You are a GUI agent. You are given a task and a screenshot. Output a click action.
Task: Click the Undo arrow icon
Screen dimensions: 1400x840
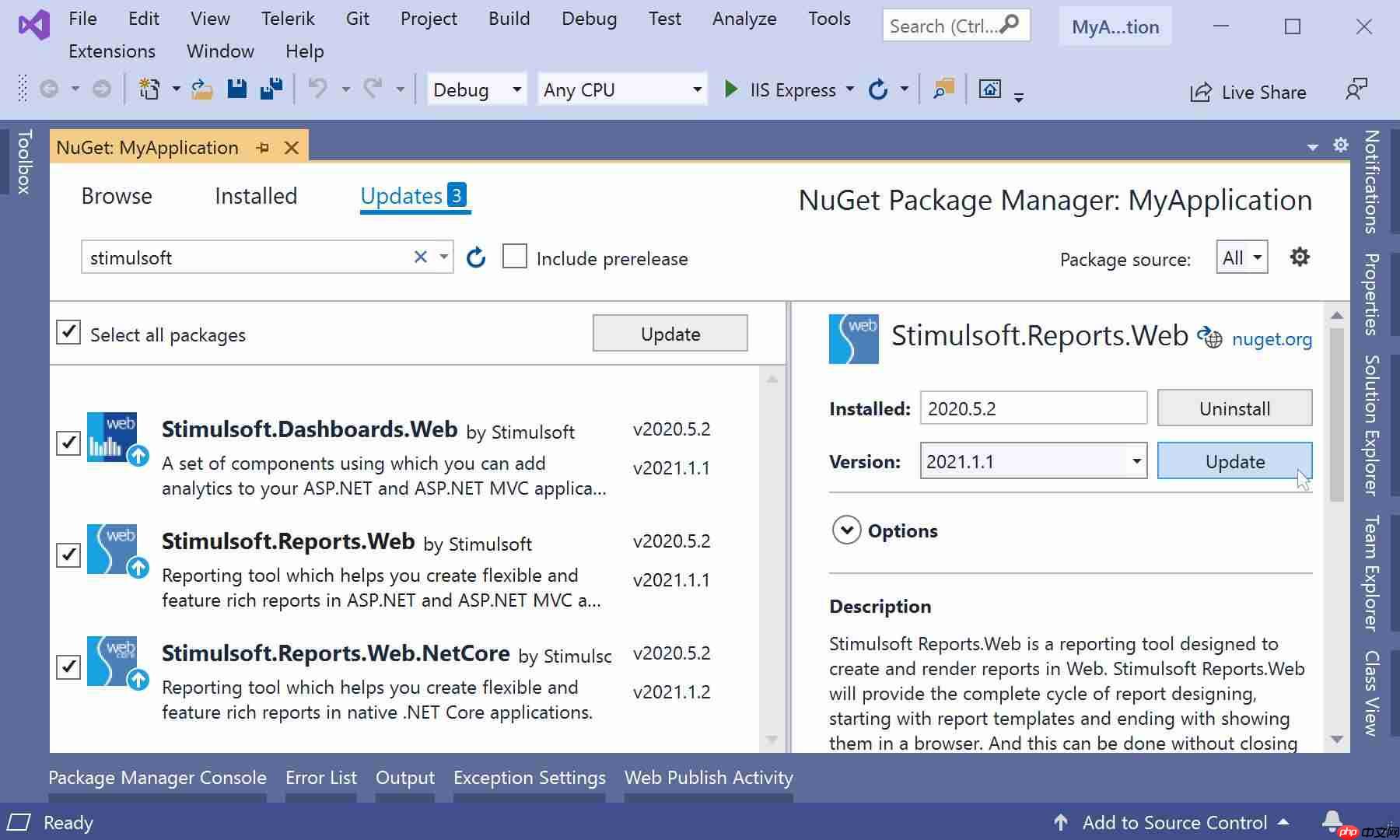coord(317,89)
